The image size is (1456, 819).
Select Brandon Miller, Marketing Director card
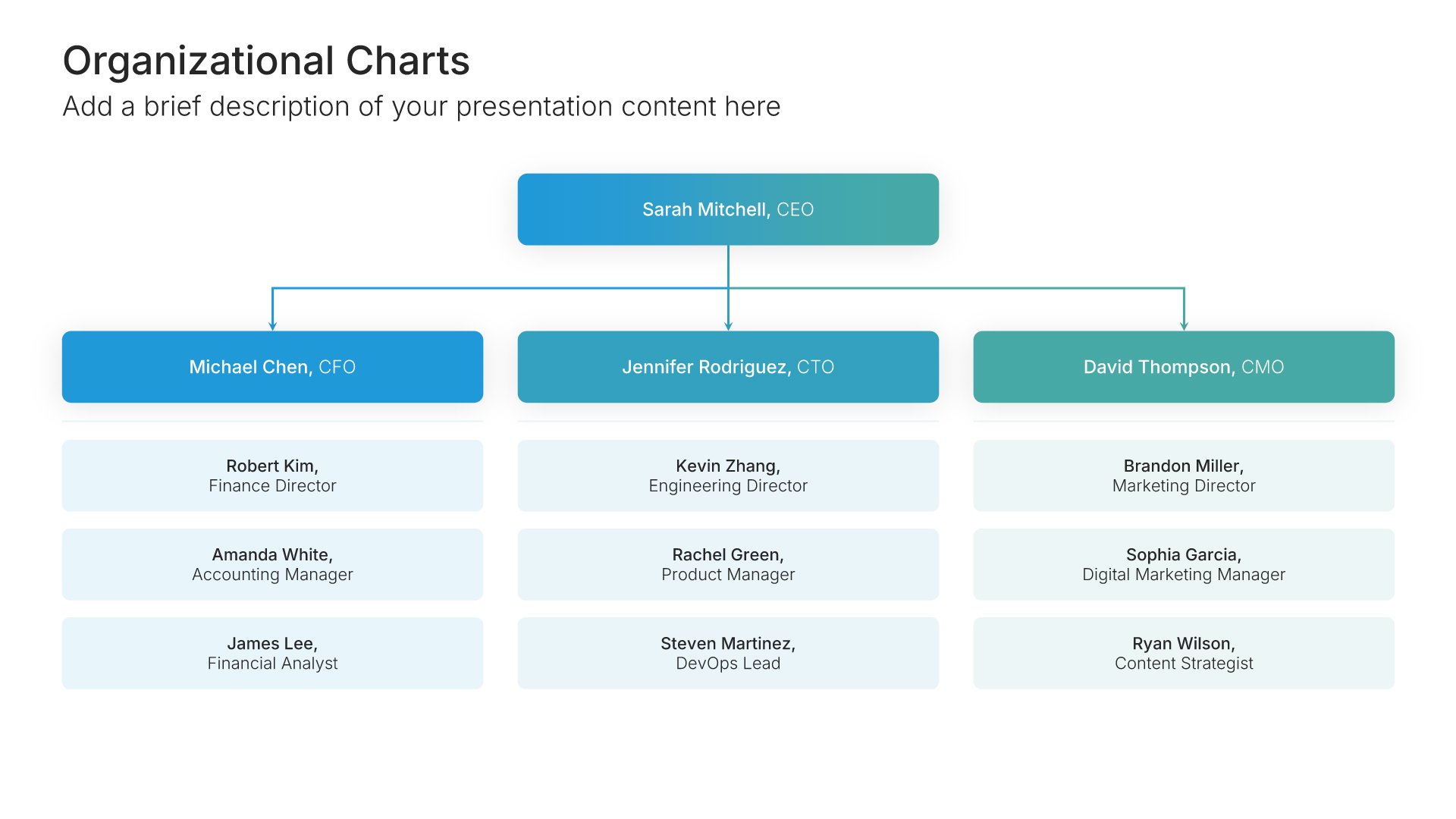tap(1184, 475)
